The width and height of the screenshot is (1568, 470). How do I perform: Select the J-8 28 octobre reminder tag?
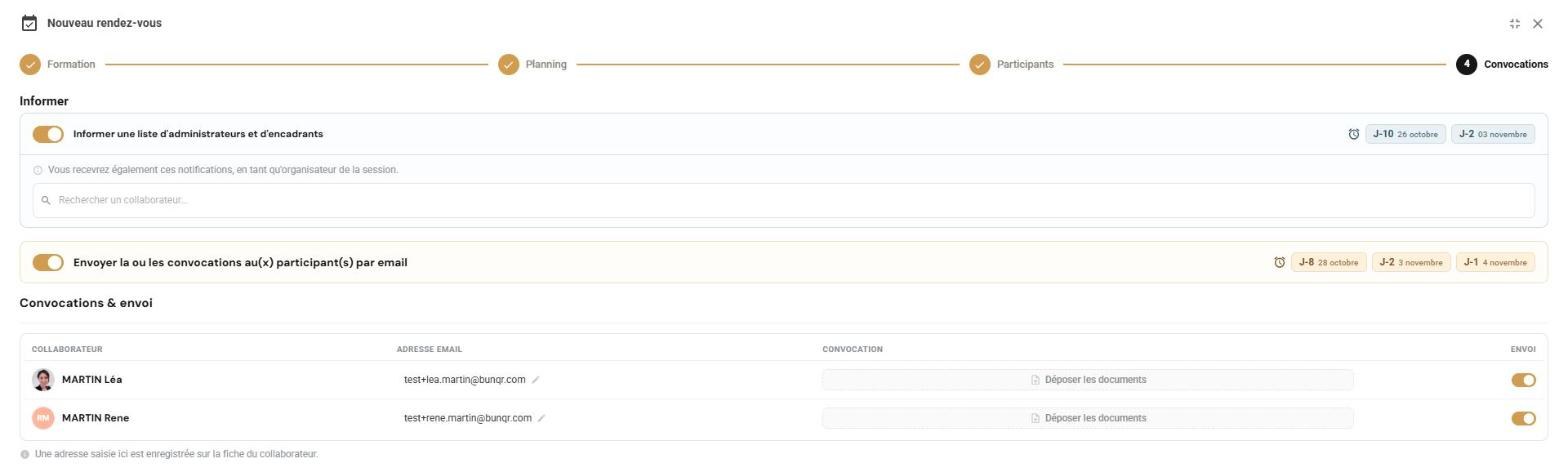[x=1328, y=262]
